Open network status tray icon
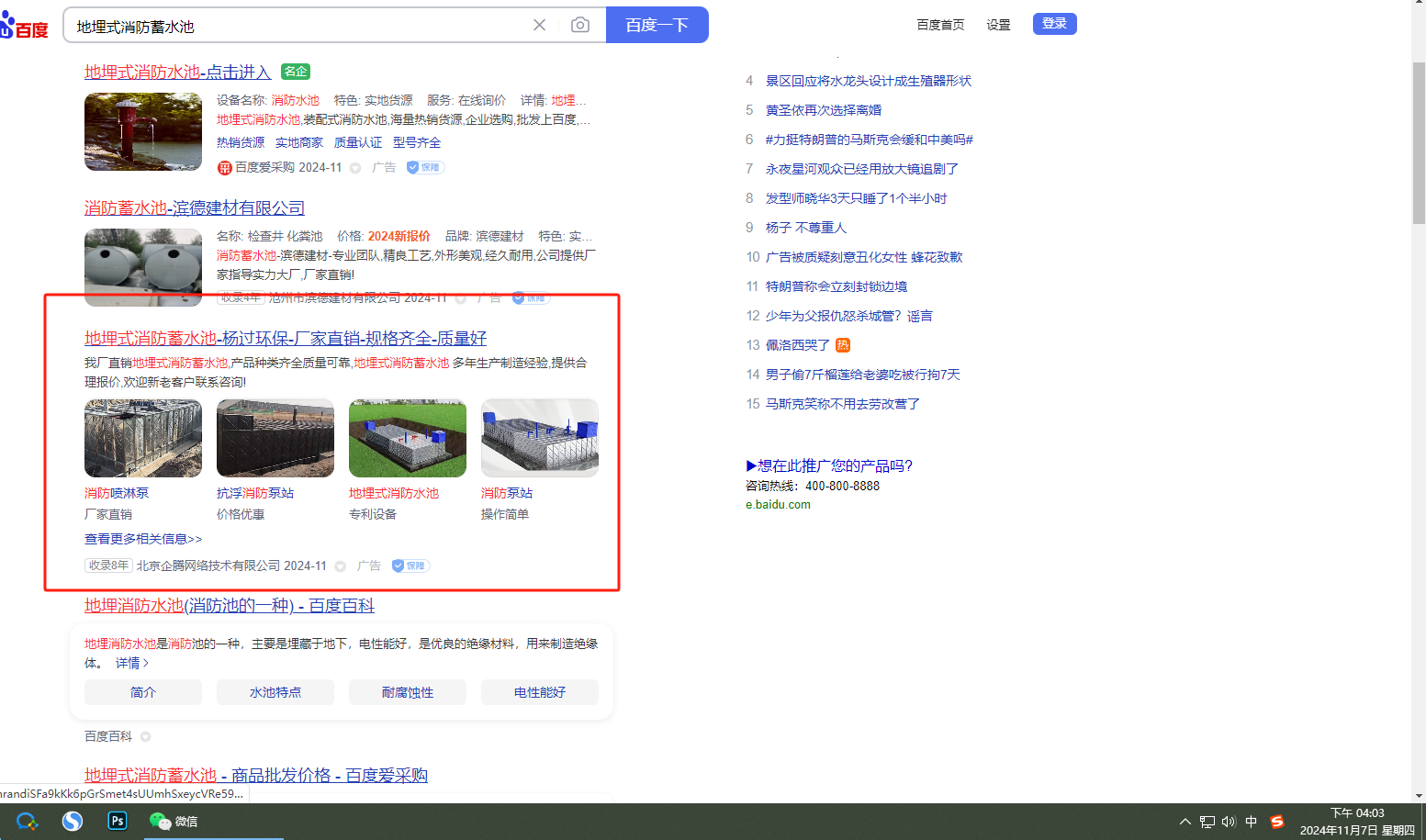This screenshot has height=840, width=1426. [1207, 822]
